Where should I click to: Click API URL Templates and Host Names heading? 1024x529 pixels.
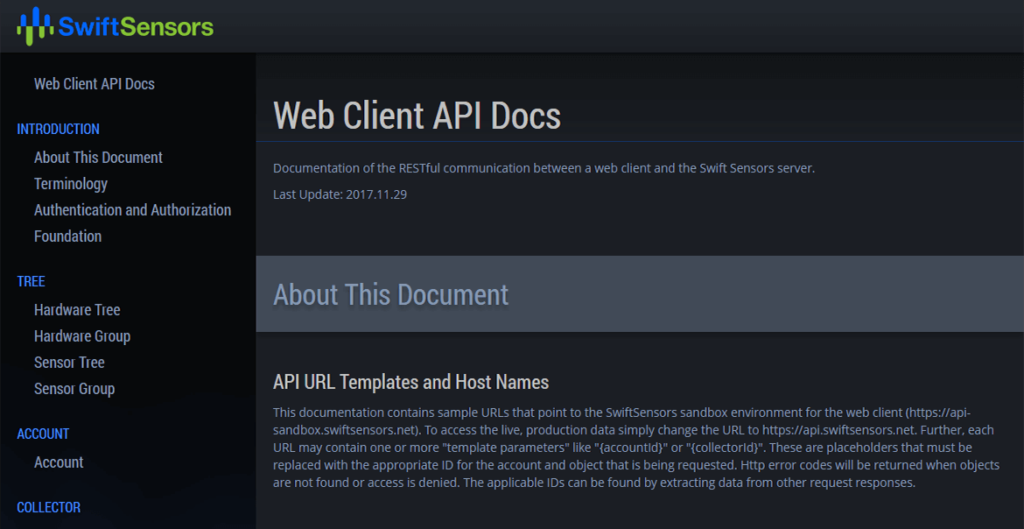pyautogui.click(x=411, y=381)
